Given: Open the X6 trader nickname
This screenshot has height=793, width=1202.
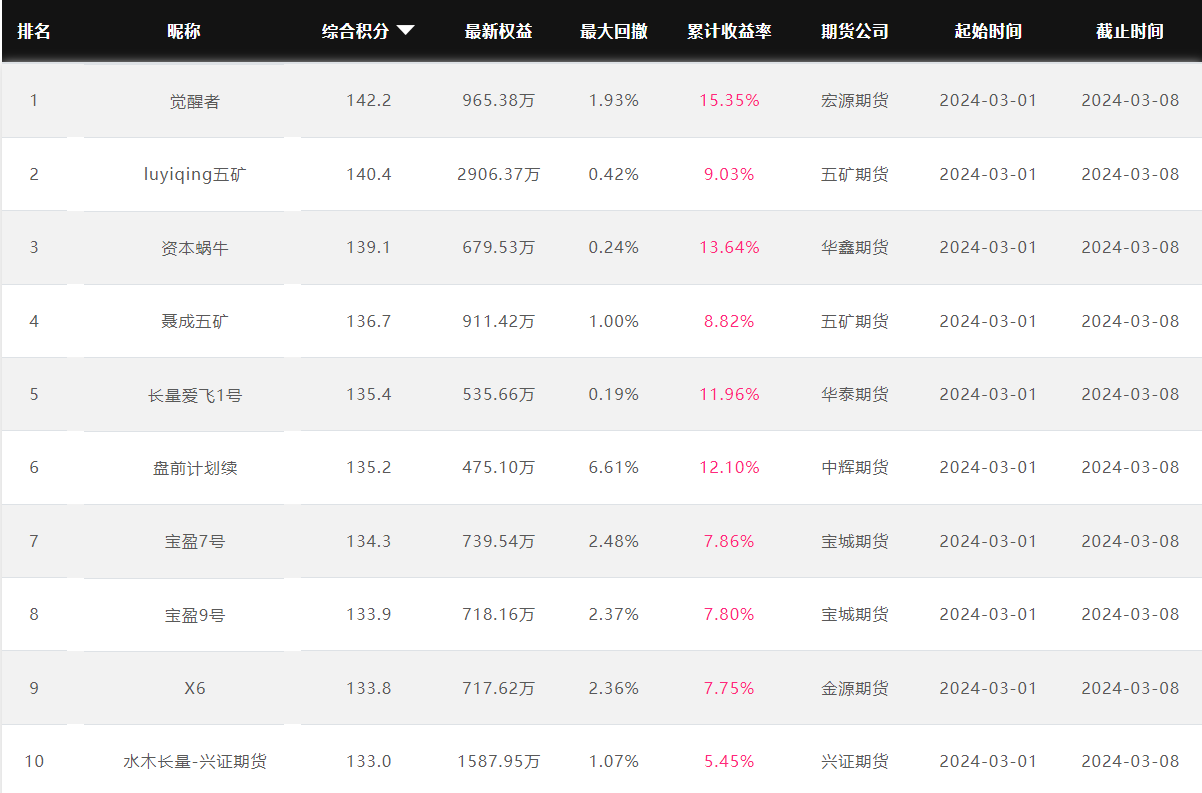Looking at the screenshot, I should 195,688.
